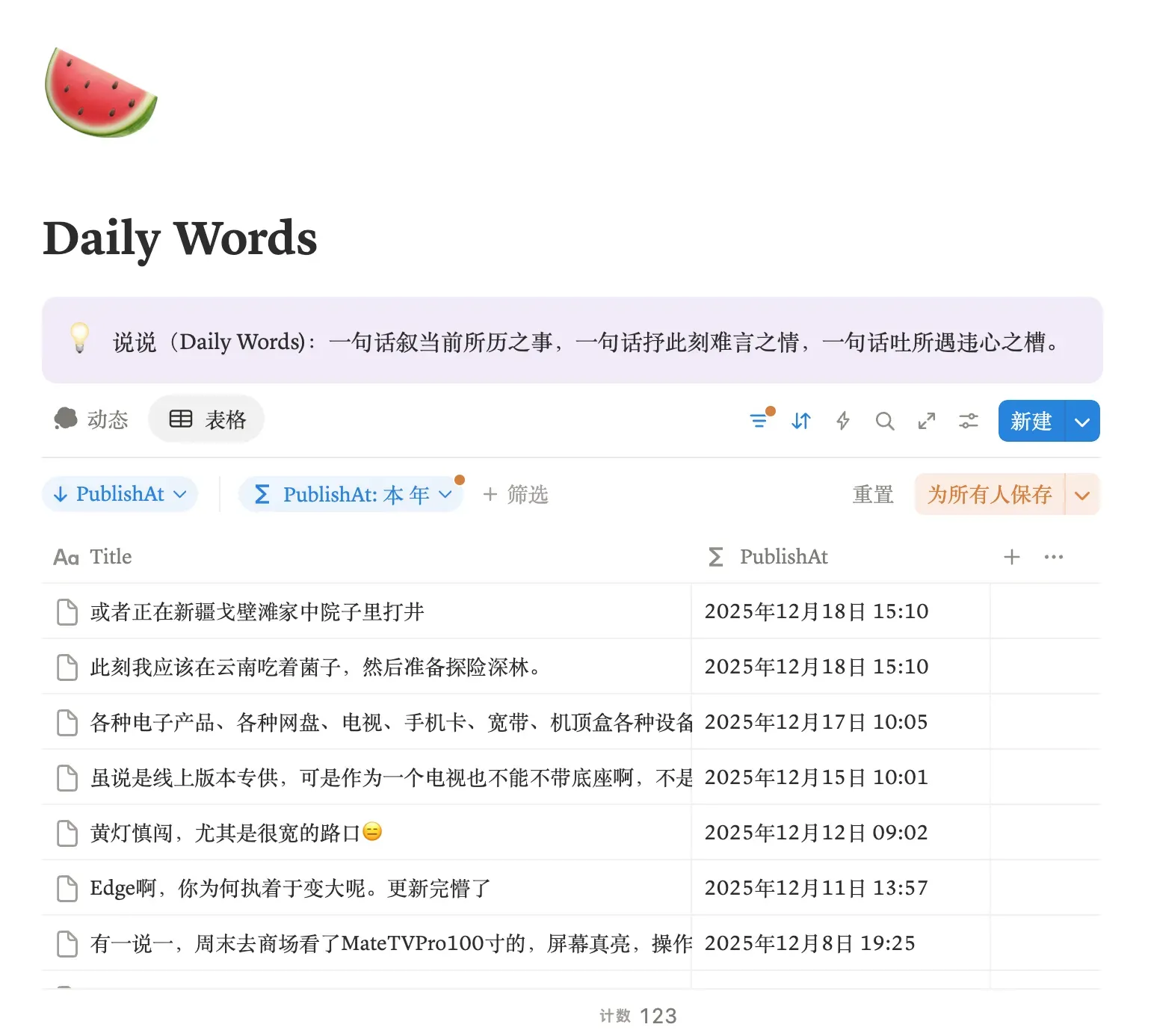Open column options three-dot menu
1151x1036 pixels.
1053,557
